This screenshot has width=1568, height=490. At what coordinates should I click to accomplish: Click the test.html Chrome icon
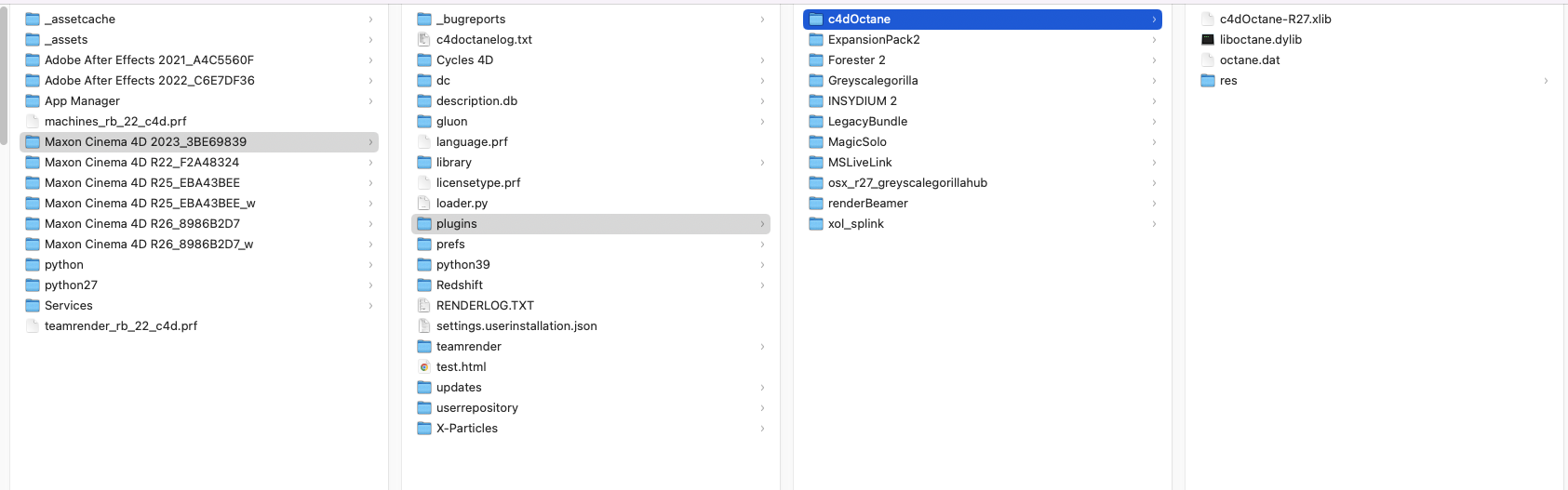coord(424,366)
